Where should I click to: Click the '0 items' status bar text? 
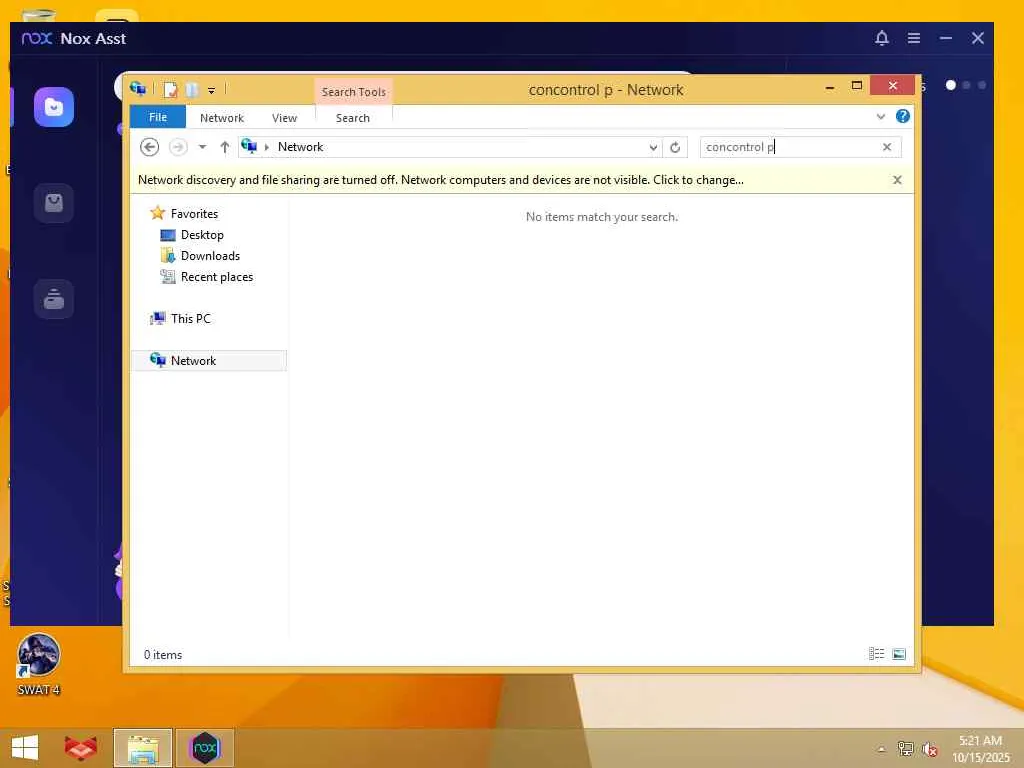[163, 654]
